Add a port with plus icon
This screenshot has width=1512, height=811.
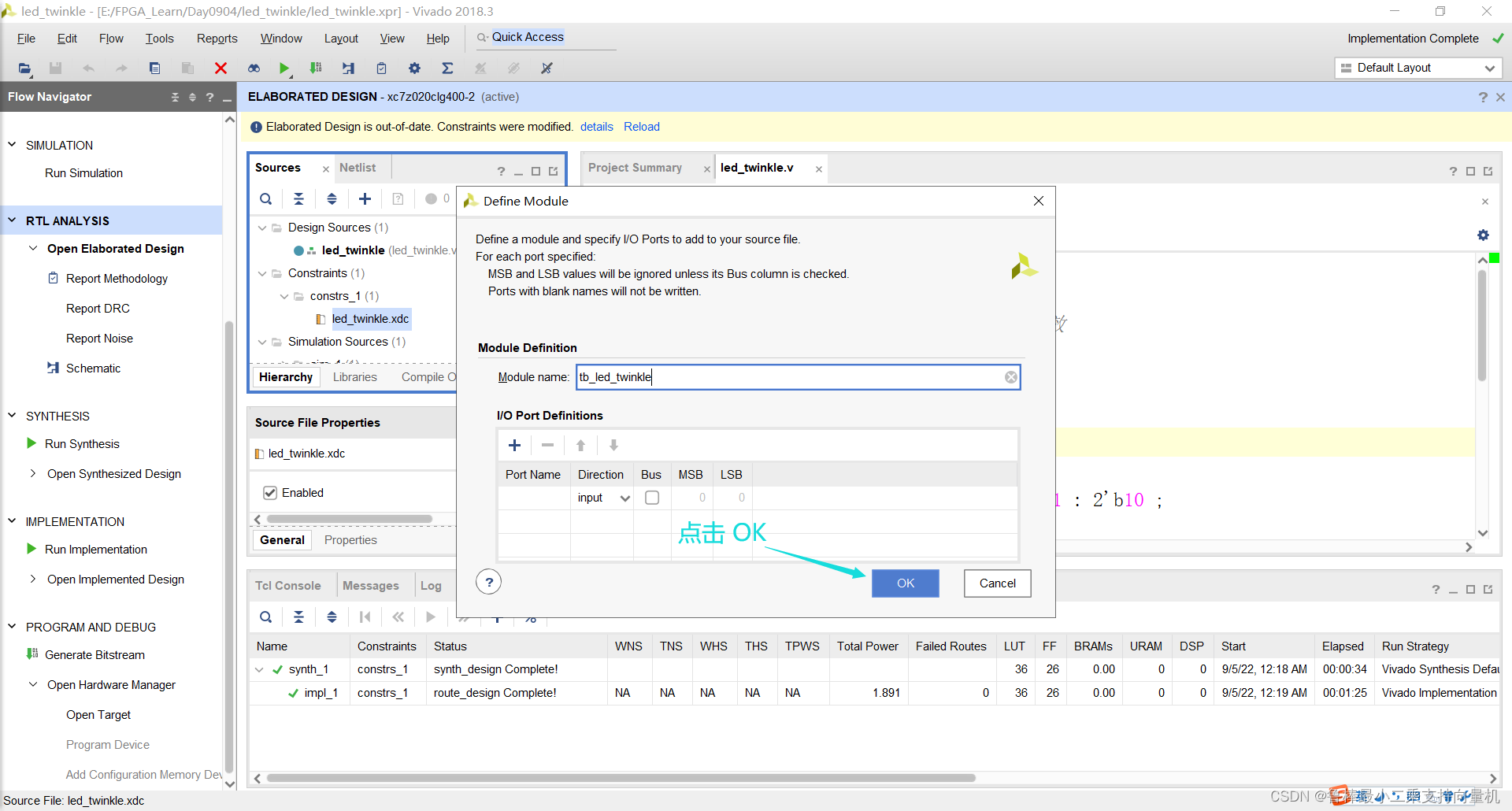(x=514, y=446)
